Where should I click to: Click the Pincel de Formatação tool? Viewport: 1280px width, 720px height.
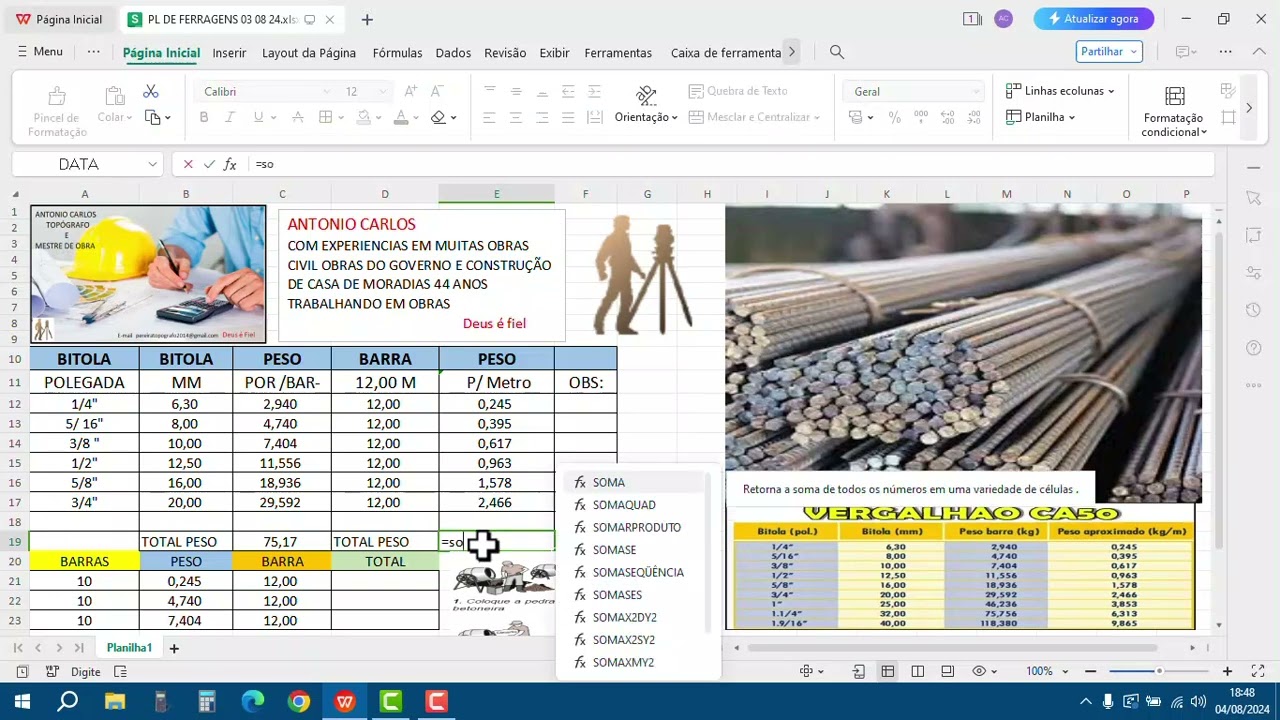57,111
